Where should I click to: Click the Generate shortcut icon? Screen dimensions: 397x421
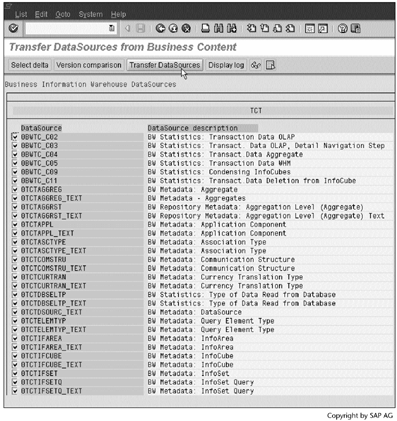323,29
